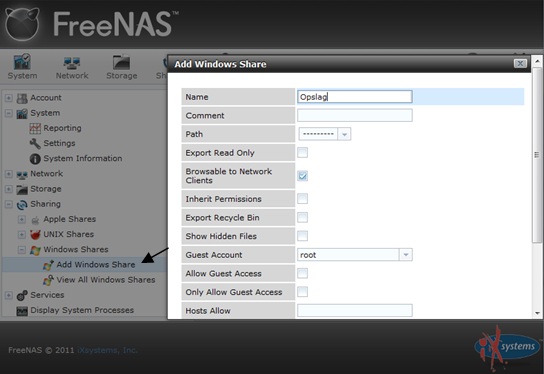Enable the Export Read Only checkbox
The height and width of the screenshot is (374, 544).
pyautogui.click(x=302, y=152)
